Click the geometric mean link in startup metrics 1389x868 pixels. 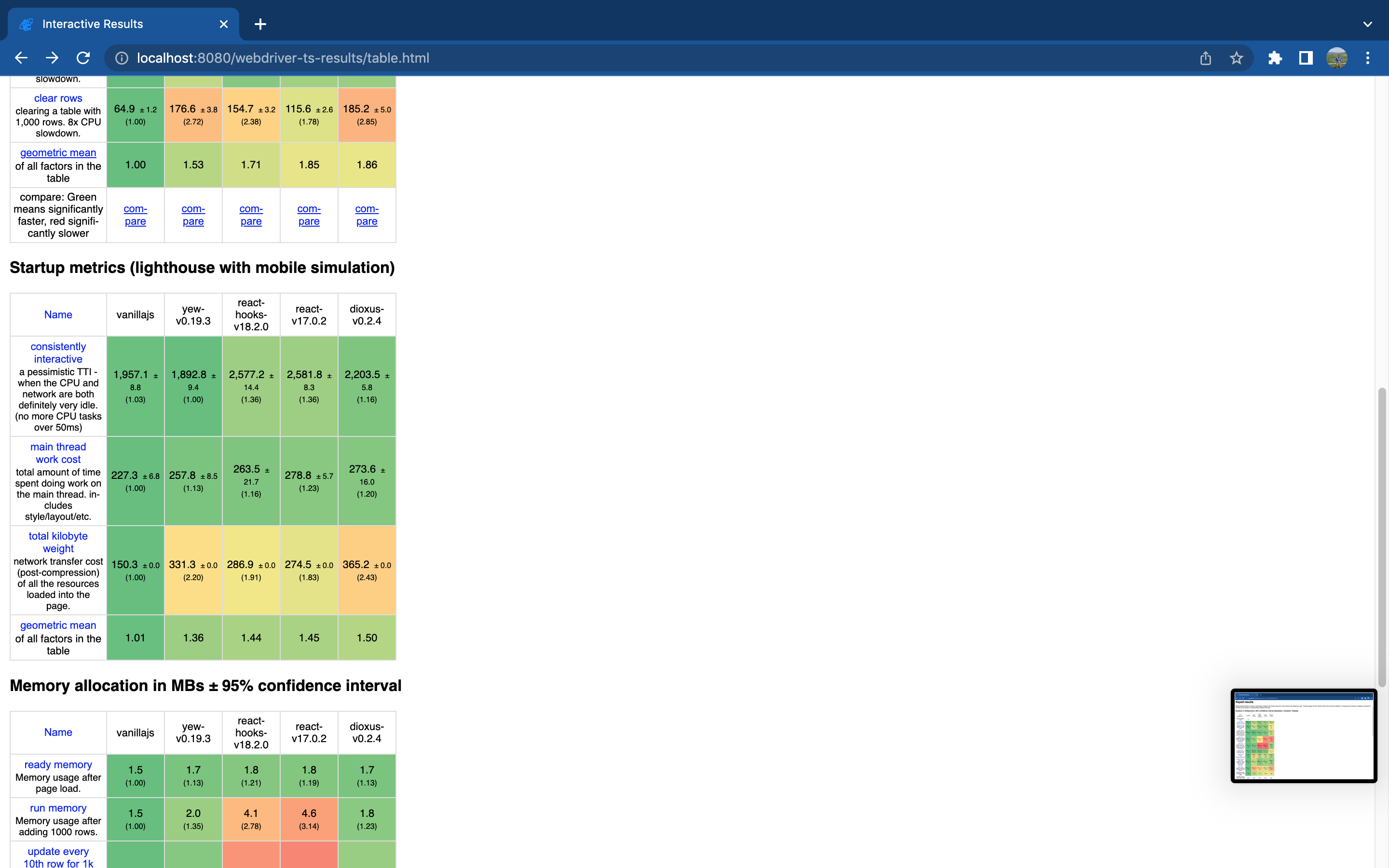[57, 625]
